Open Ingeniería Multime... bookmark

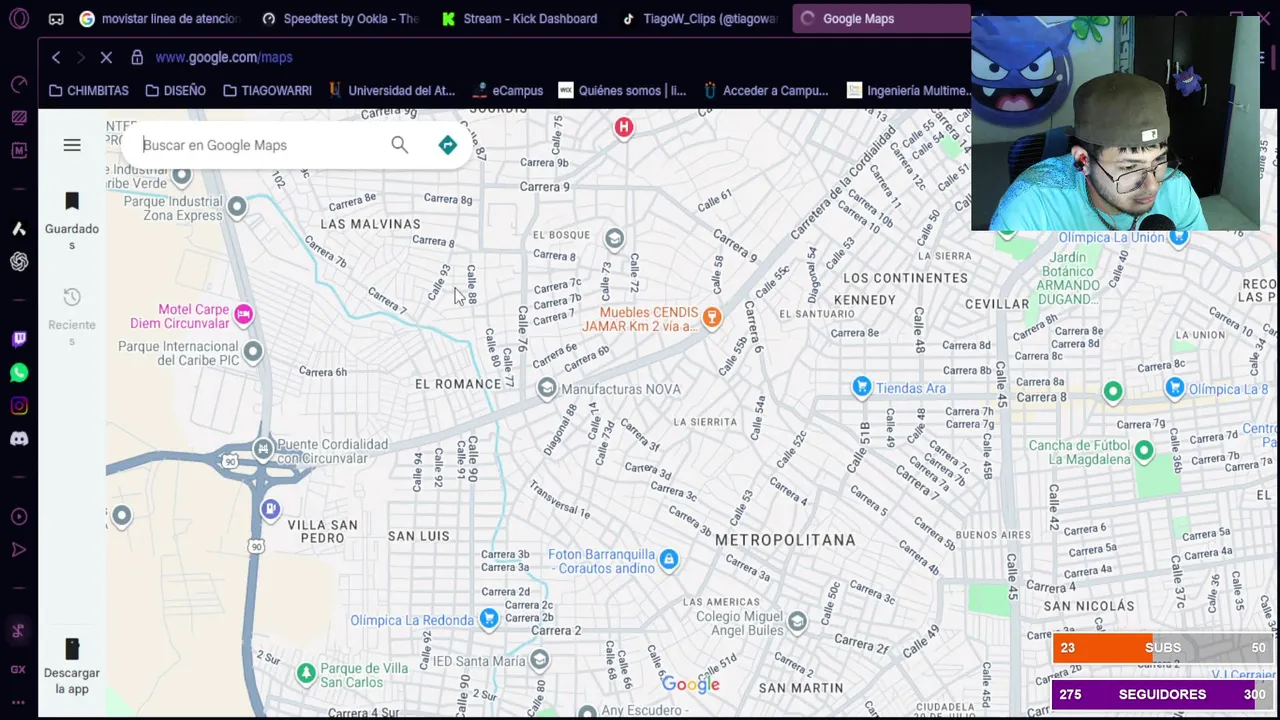pyautogui.click(x=909, y=91)
